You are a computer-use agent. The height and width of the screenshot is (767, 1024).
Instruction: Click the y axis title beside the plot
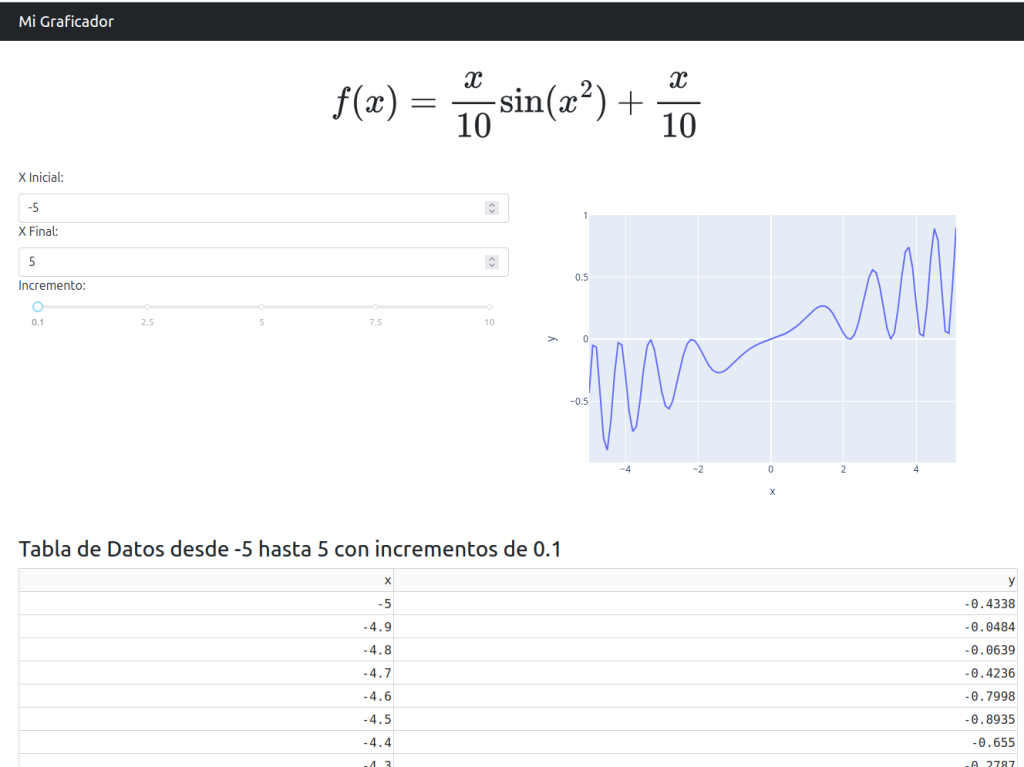(x=552, y=339)
